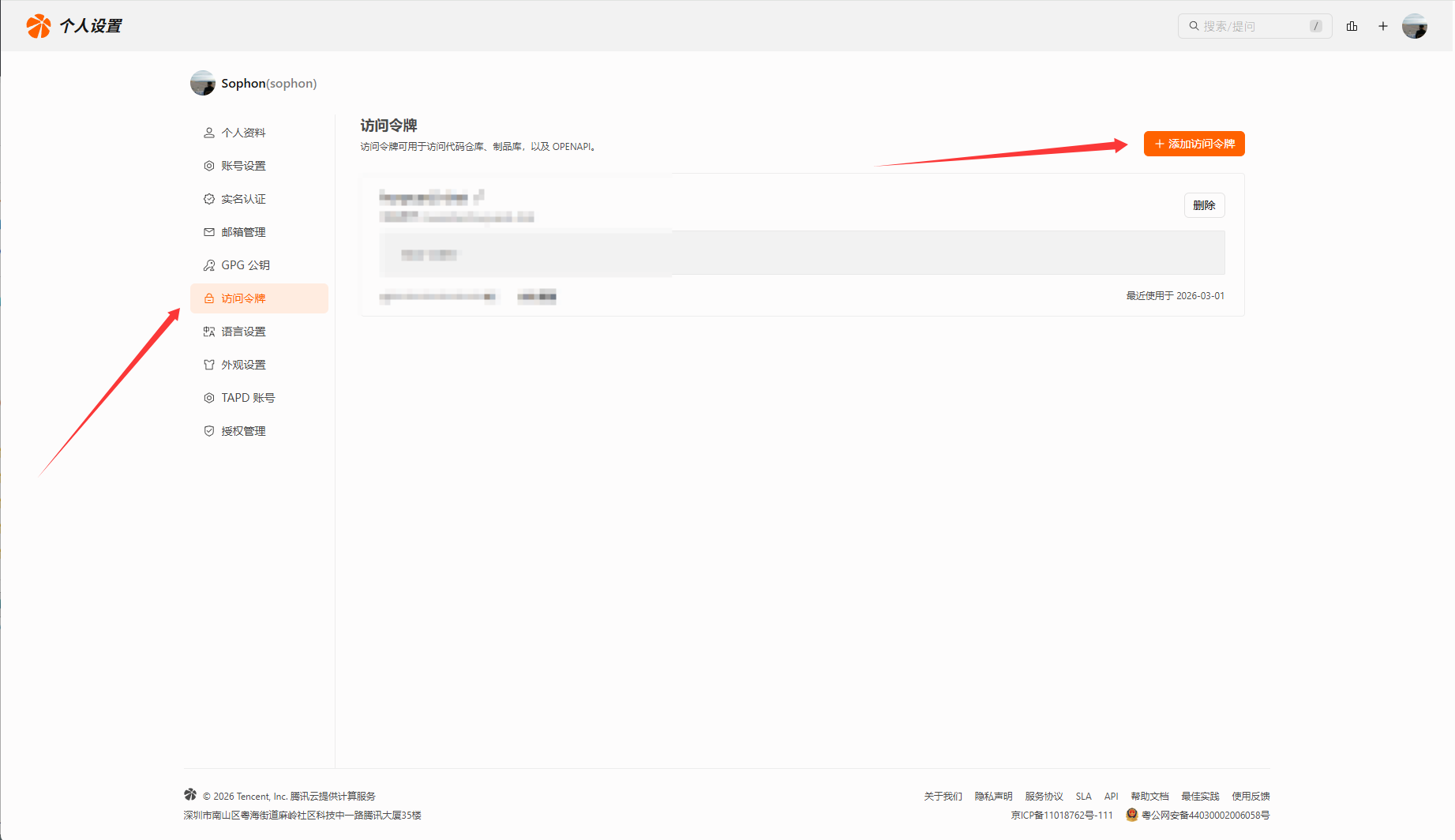Click the 隐私声明 footer link
The height and width of the screenshot is (840, 1455).
tap(993, 796)
